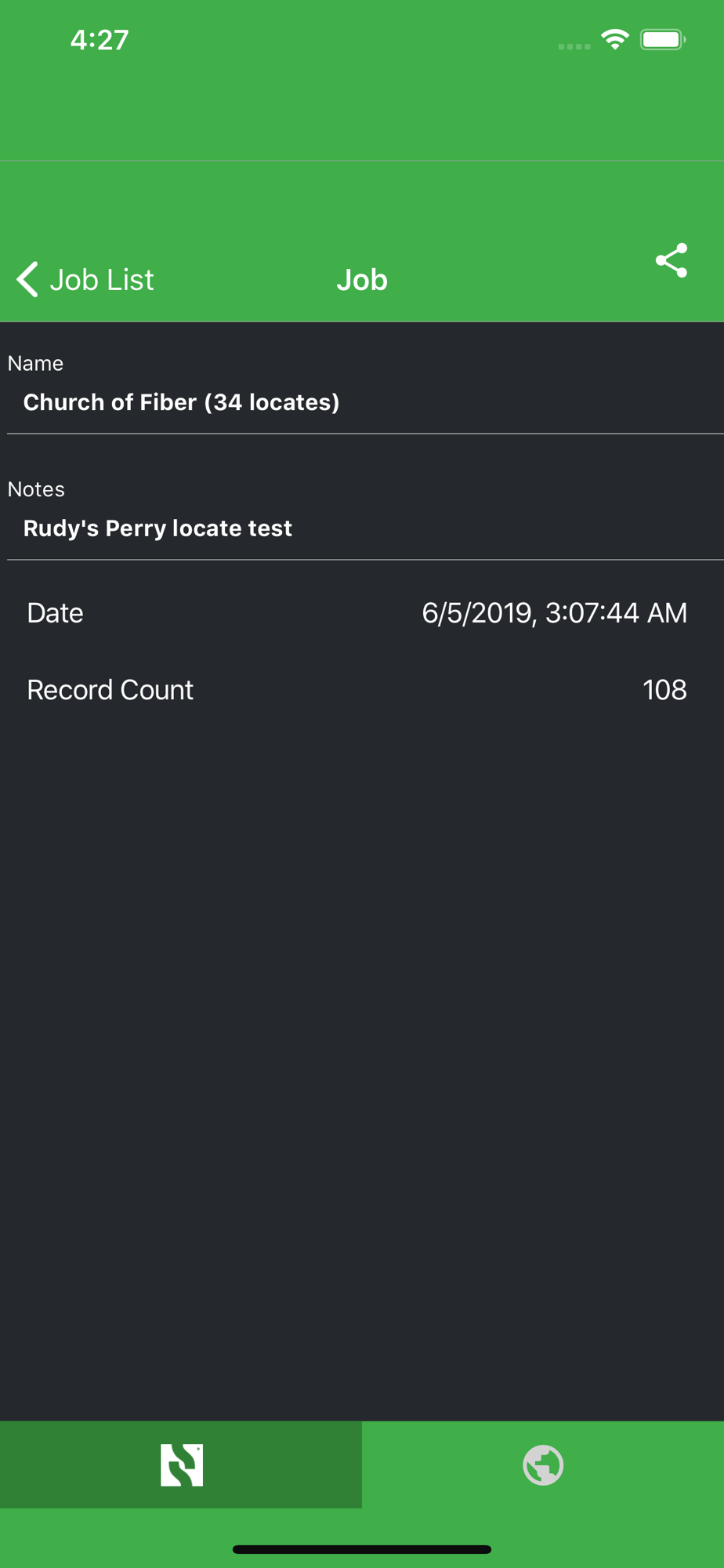The height and width of the screenshot is (1568, 724).
Task: Tap the Record Count label text
Action: tap(110, 690)
